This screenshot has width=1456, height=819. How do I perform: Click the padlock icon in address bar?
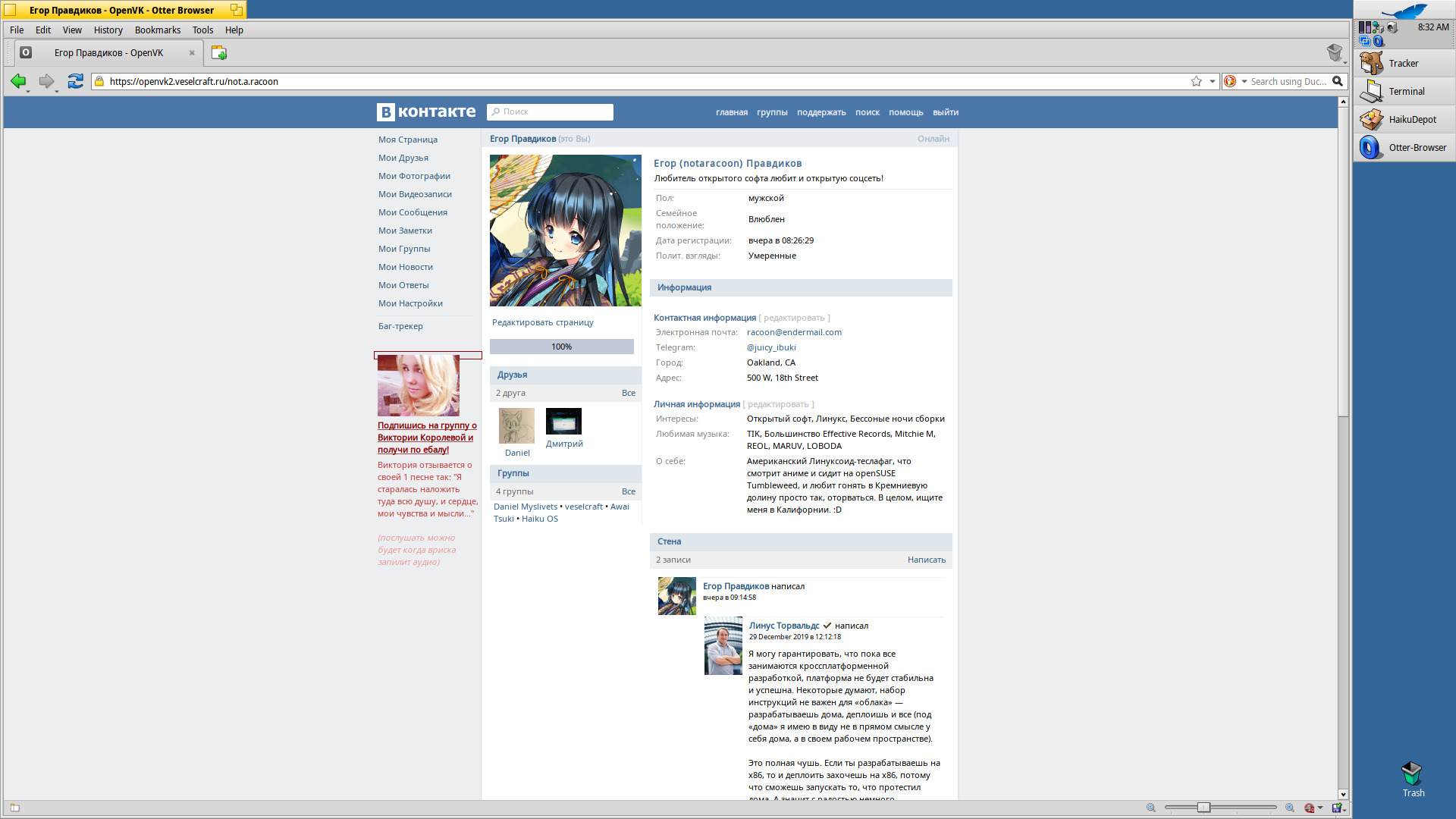click(99, 81)
